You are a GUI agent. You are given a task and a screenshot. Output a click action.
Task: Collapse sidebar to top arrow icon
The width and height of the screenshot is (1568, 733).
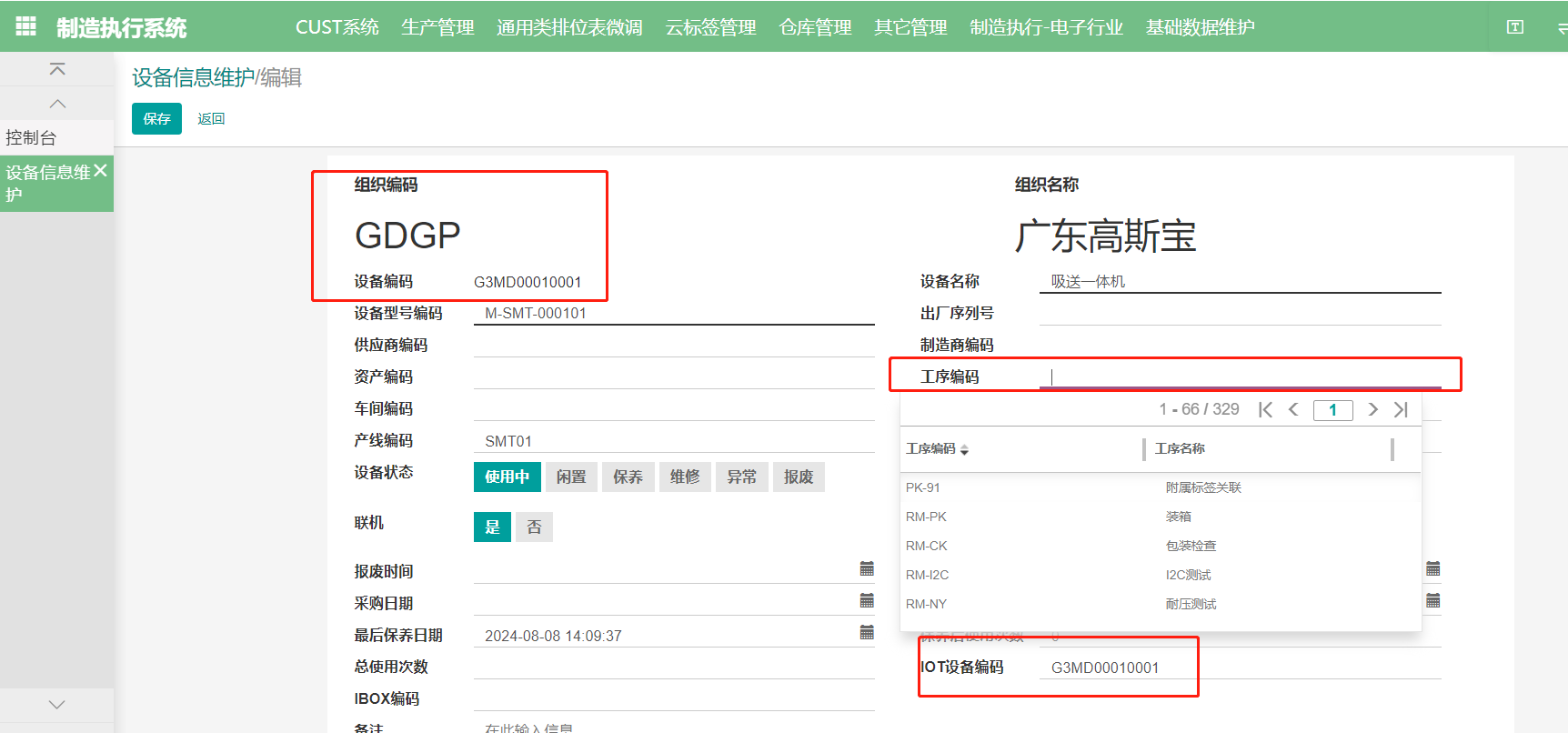coord(57,69)
